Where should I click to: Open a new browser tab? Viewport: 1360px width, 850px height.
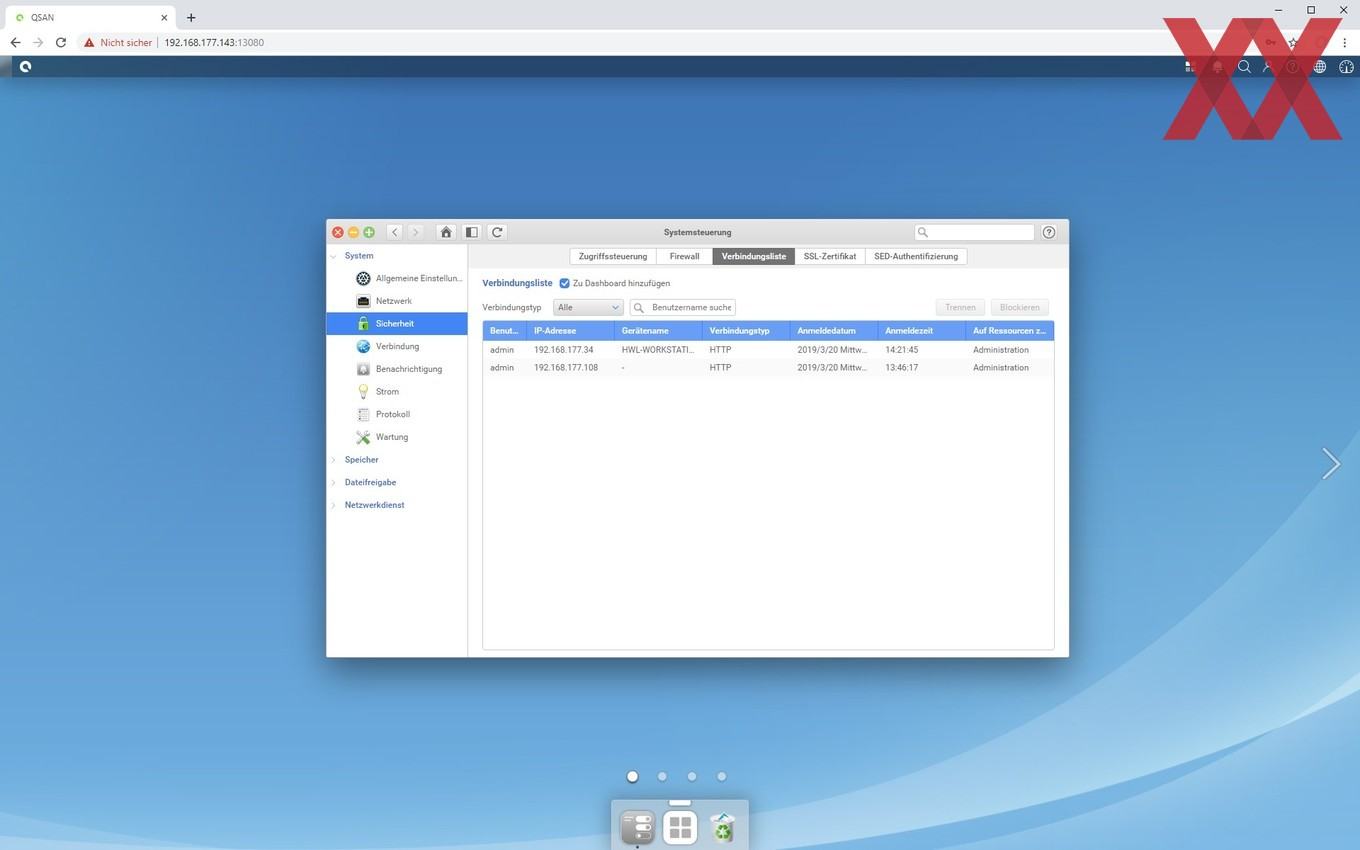(x=191, y=17)
